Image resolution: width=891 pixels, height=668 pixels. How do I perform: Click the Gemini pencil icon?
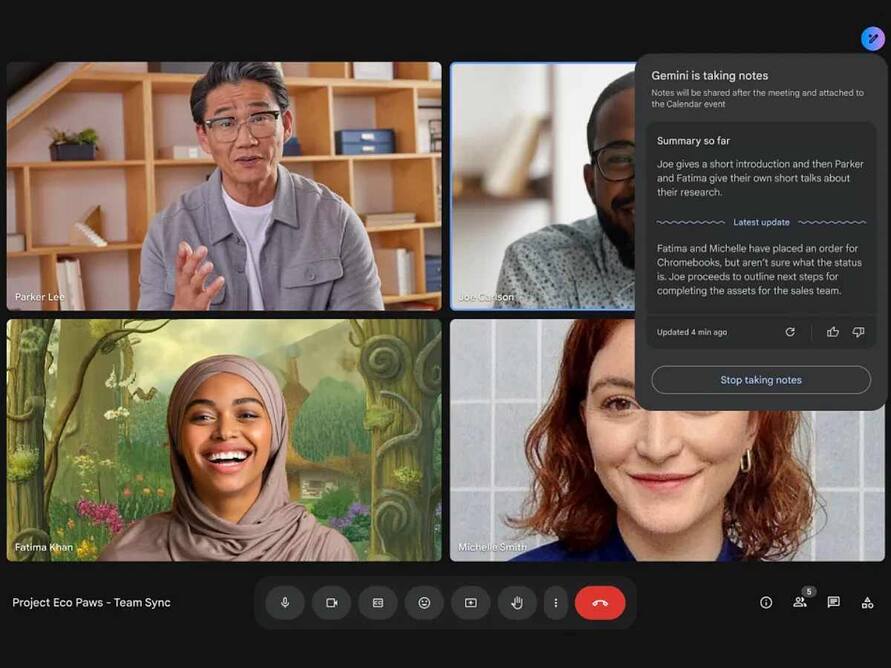coord(872,38)
